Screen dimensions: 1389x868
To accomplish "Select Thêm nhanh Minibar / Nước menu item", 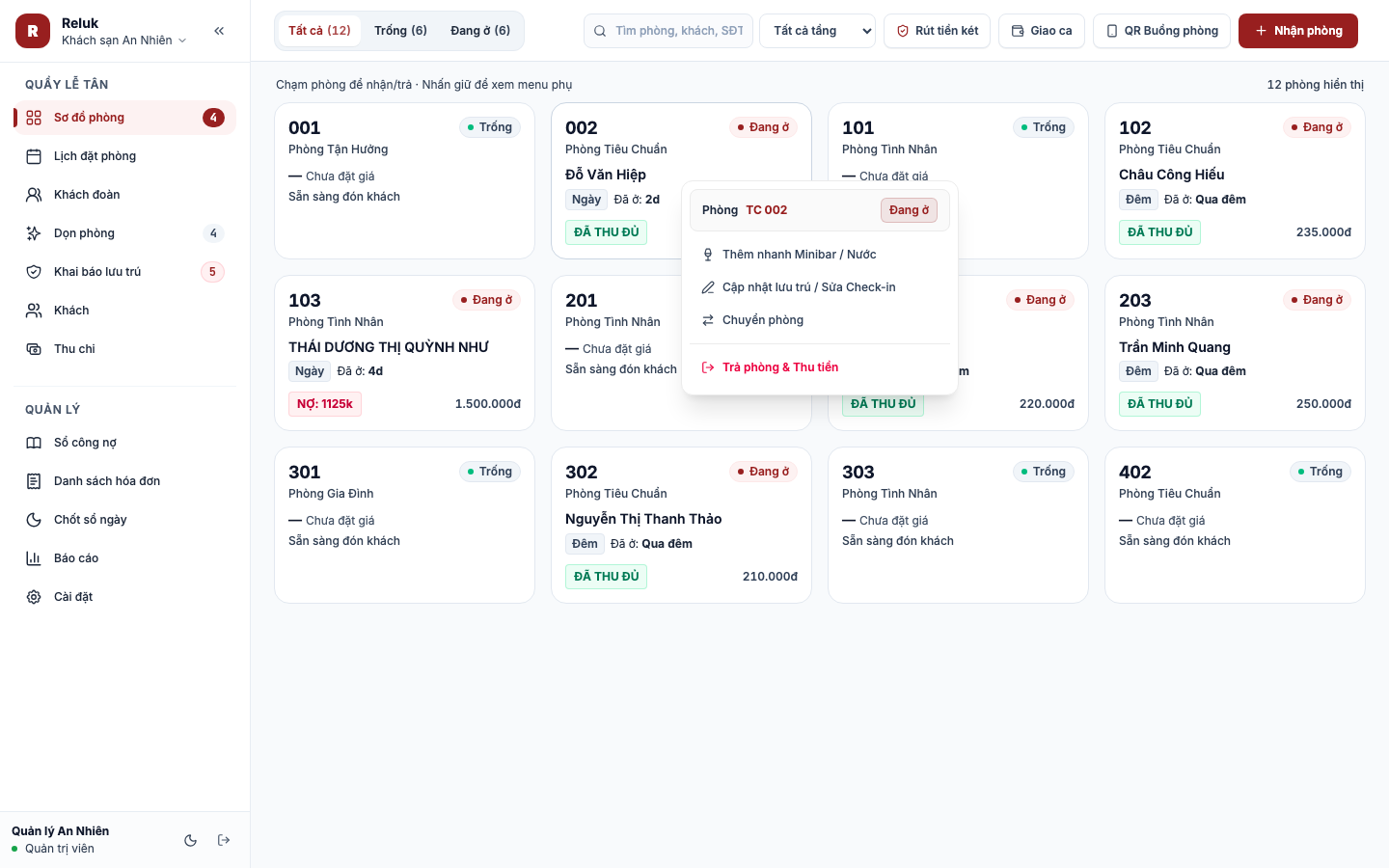I will tap(820, 255).
